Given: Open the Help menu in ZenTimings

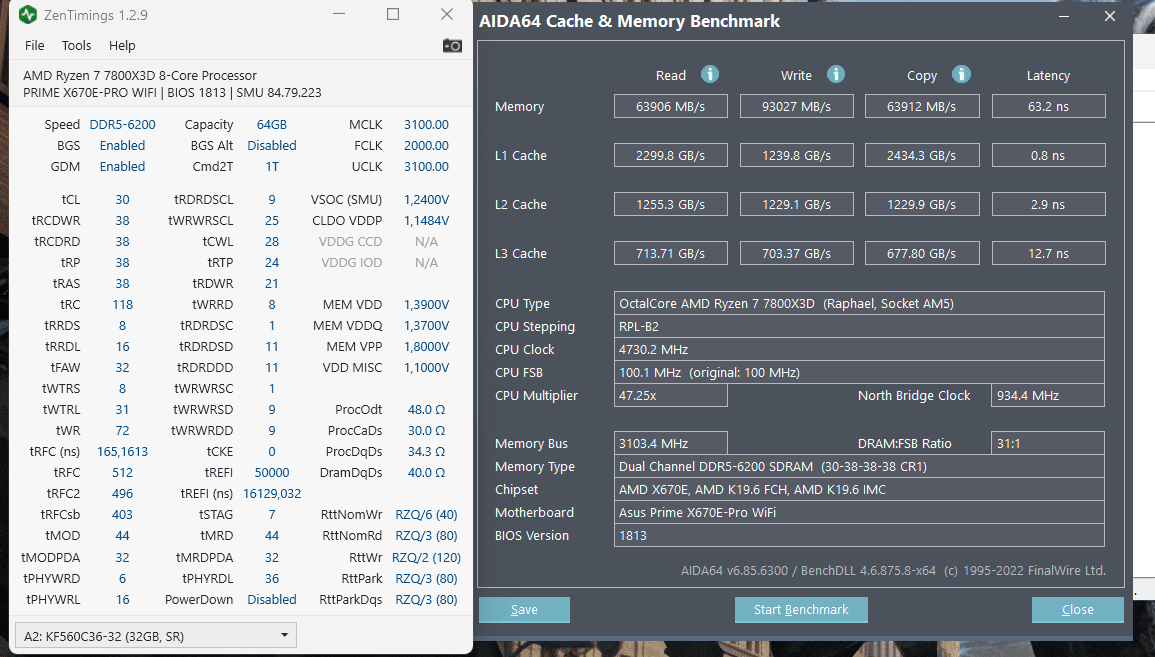Looking at the screenshot, I should click(122, 46).
